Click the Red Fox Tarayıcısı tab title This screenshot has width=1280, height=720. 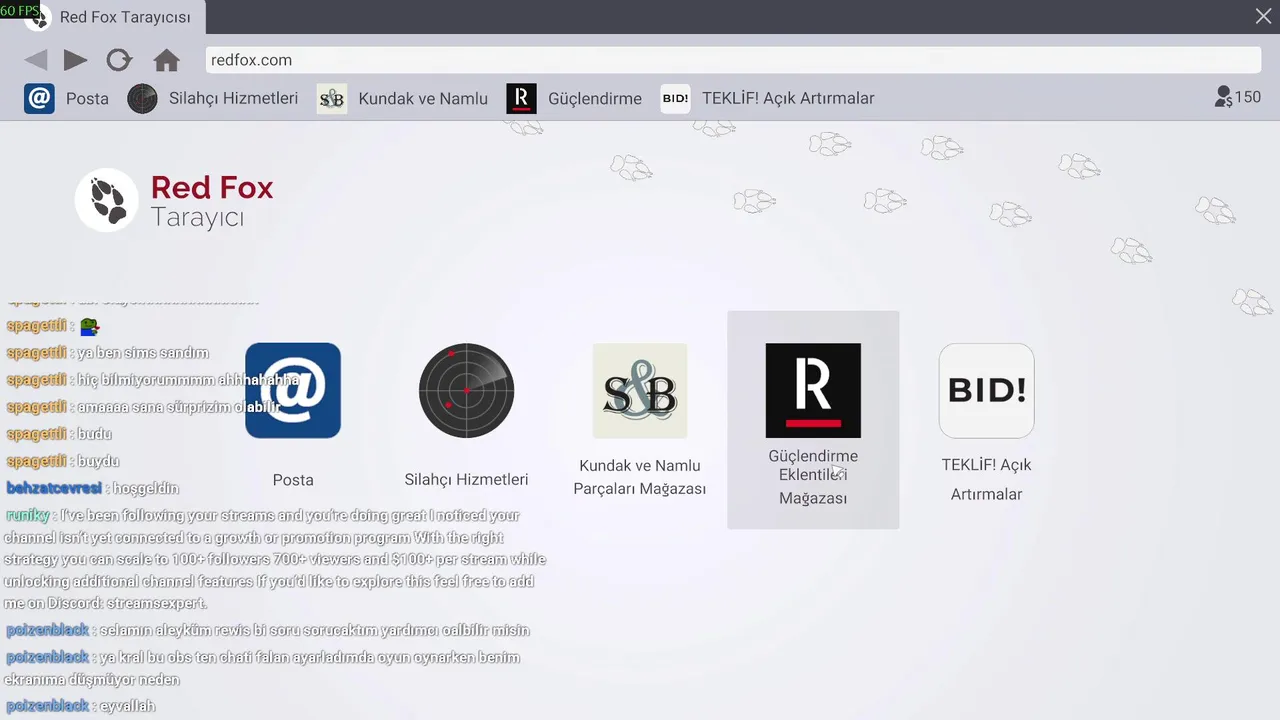click(125, 17)
